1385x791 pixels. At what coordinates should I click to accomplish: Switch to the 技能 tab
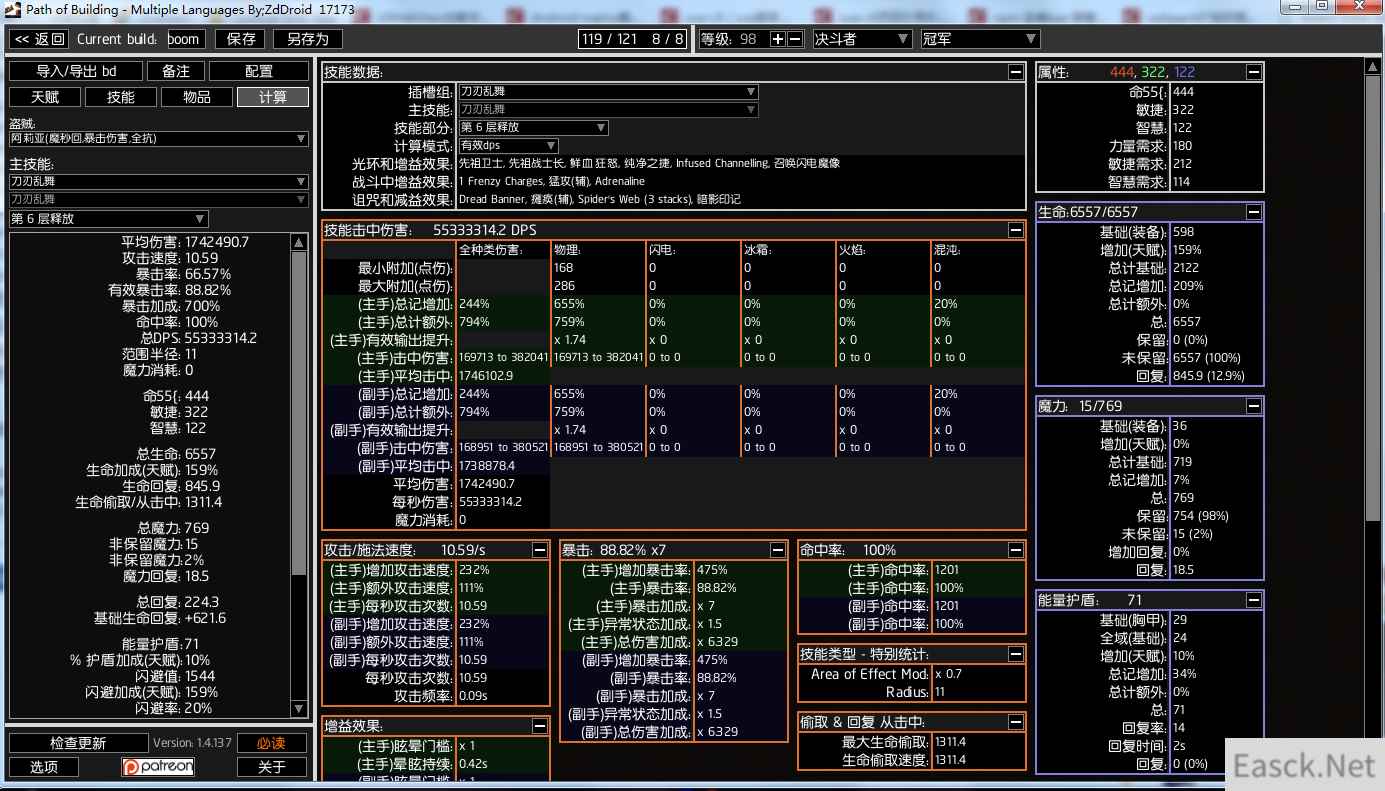coord(121,97)
